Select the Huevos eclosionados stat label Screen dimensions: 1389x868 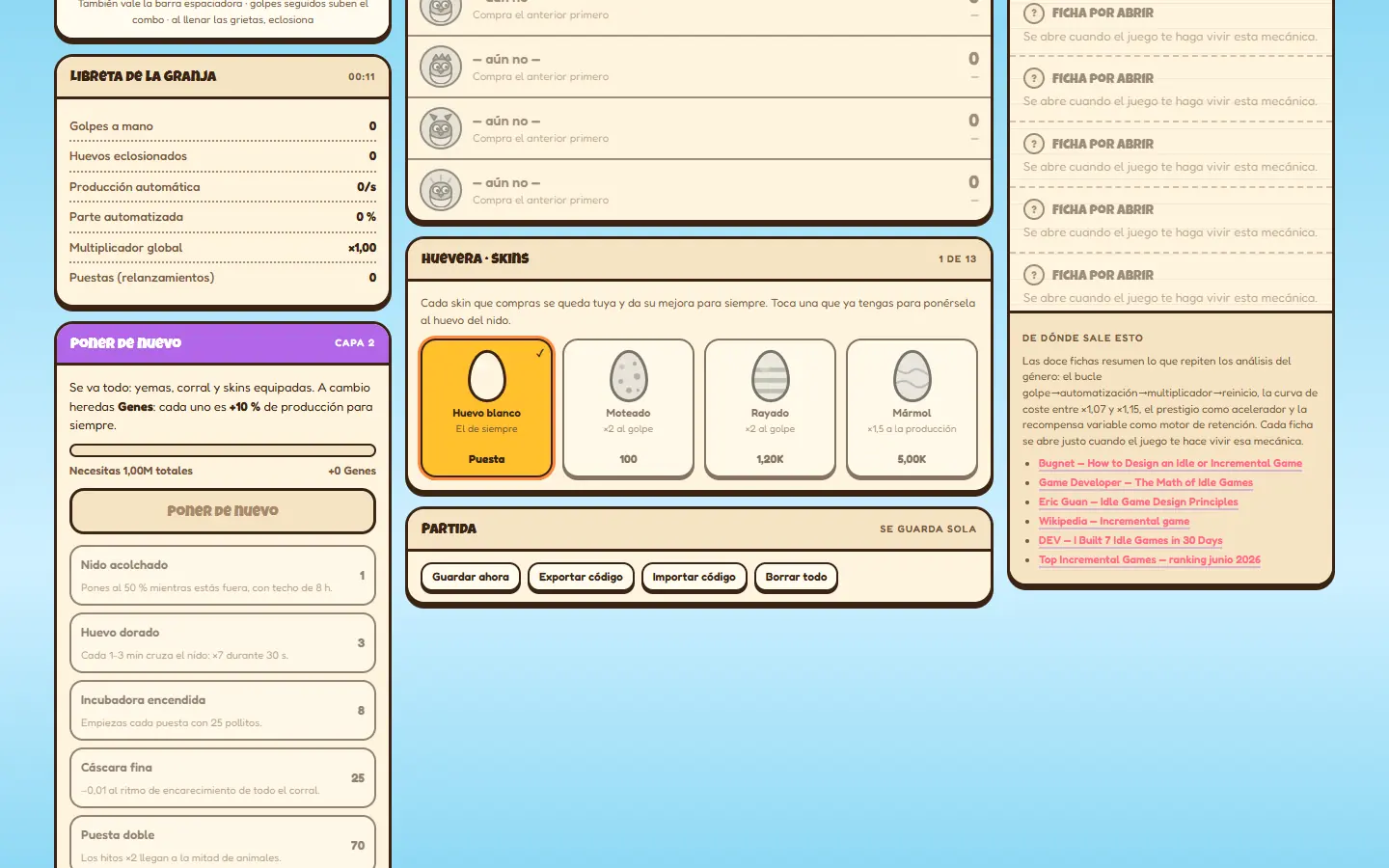[x=128, y=156]
